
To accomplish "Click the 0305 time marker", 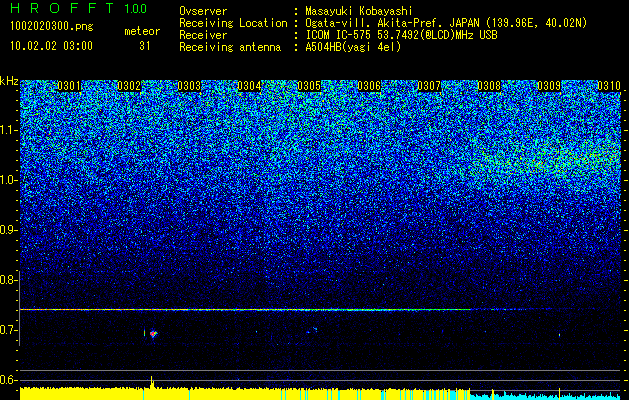I will click(309, 86).
